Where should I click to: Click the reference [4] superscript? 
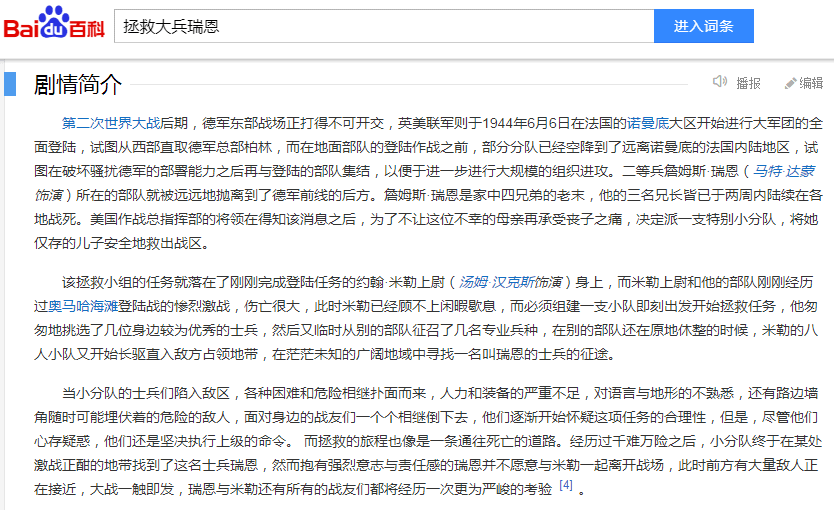[566, 485]
